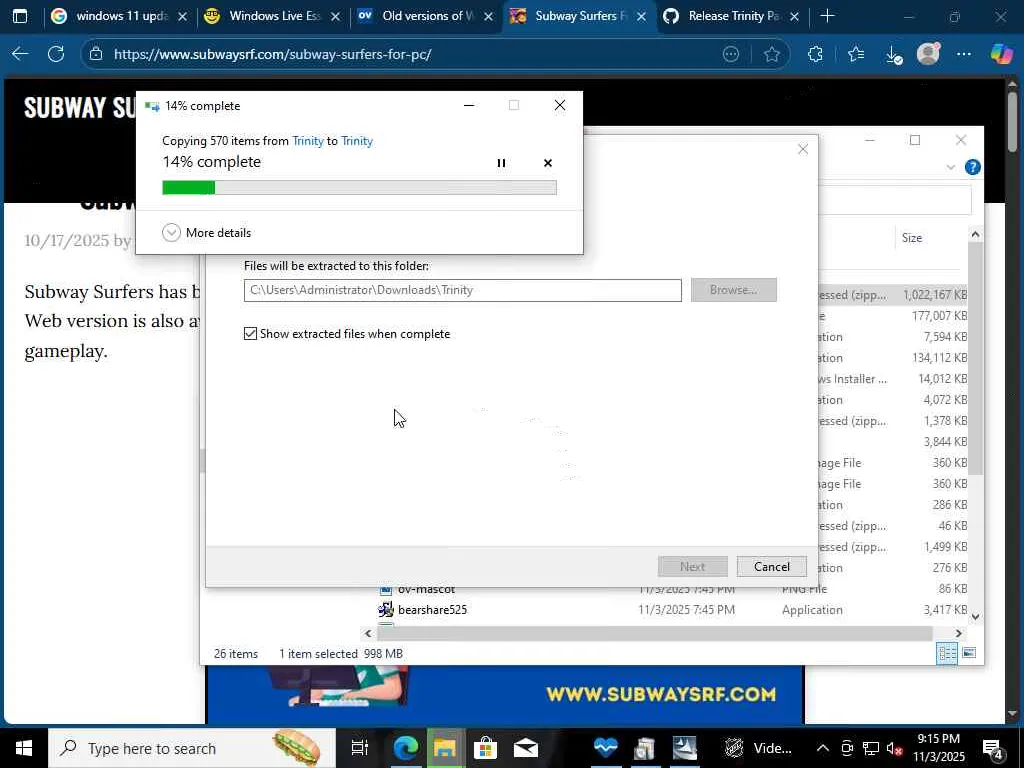Open Edge Settings and more menu

(x=964, y=54)
